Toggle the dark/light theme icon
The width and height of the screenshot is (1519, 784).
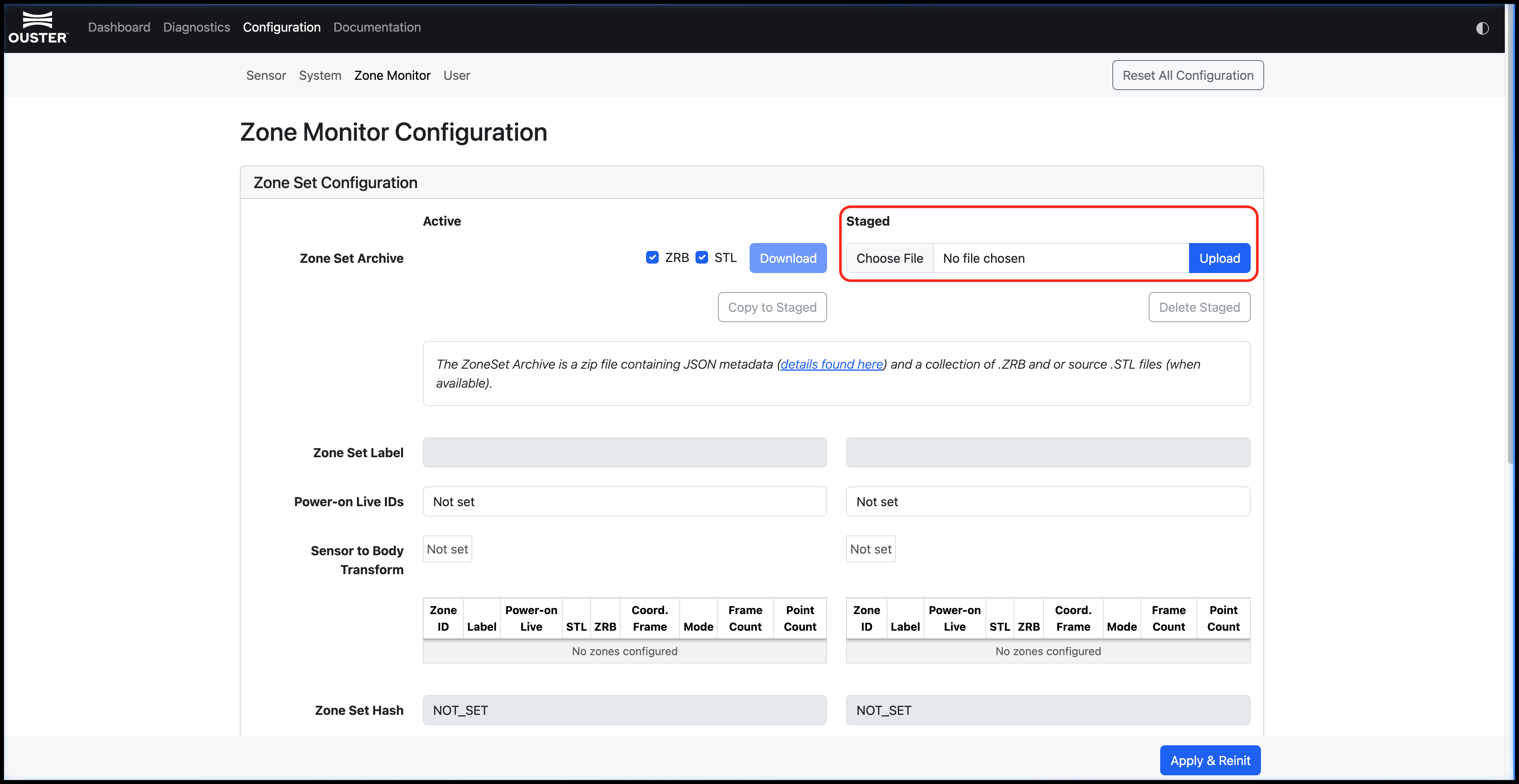tap(1482, 28)
